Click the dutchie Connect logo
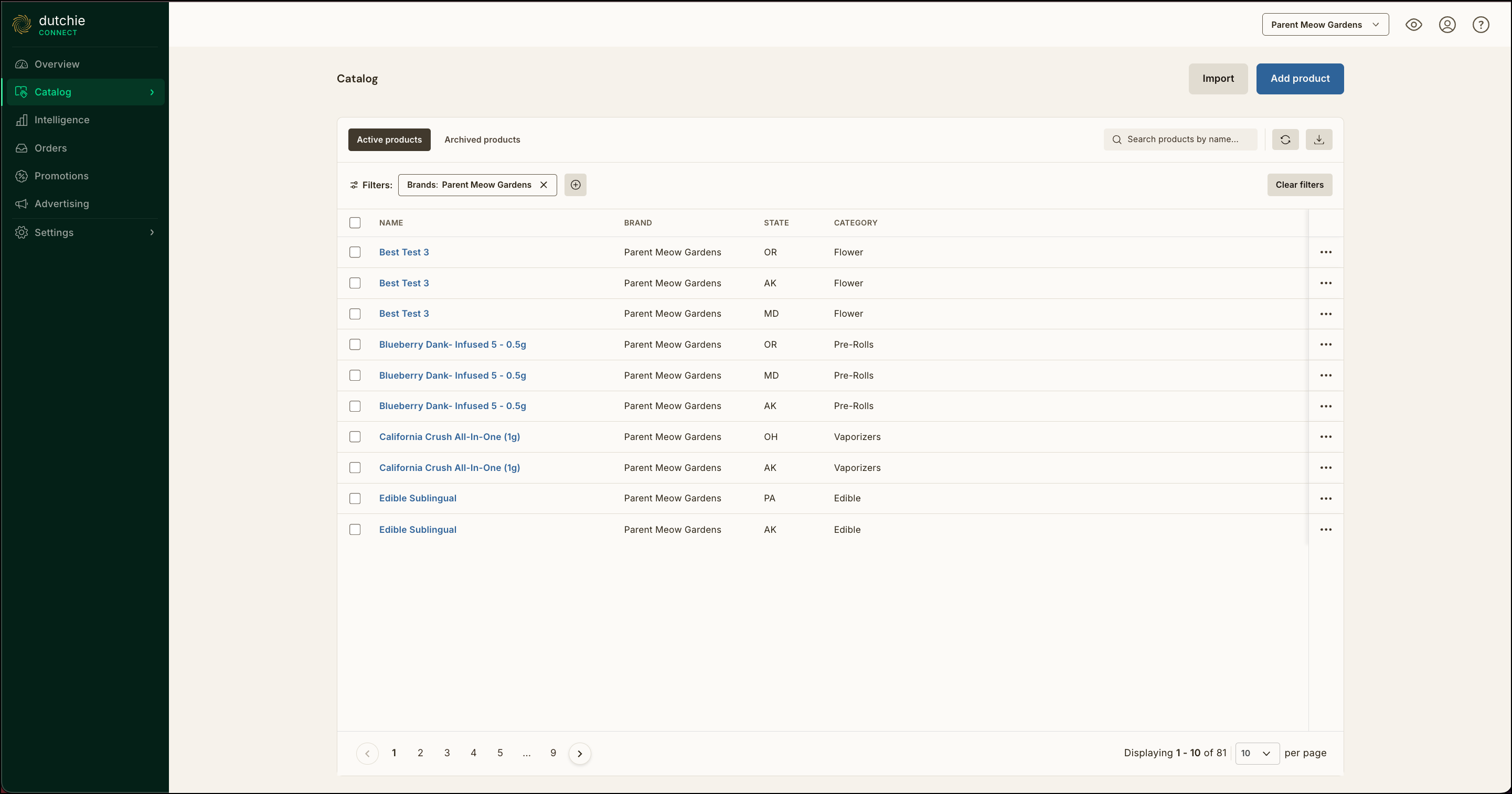This screenshot has height=794, width=1512. click(49, 25)
